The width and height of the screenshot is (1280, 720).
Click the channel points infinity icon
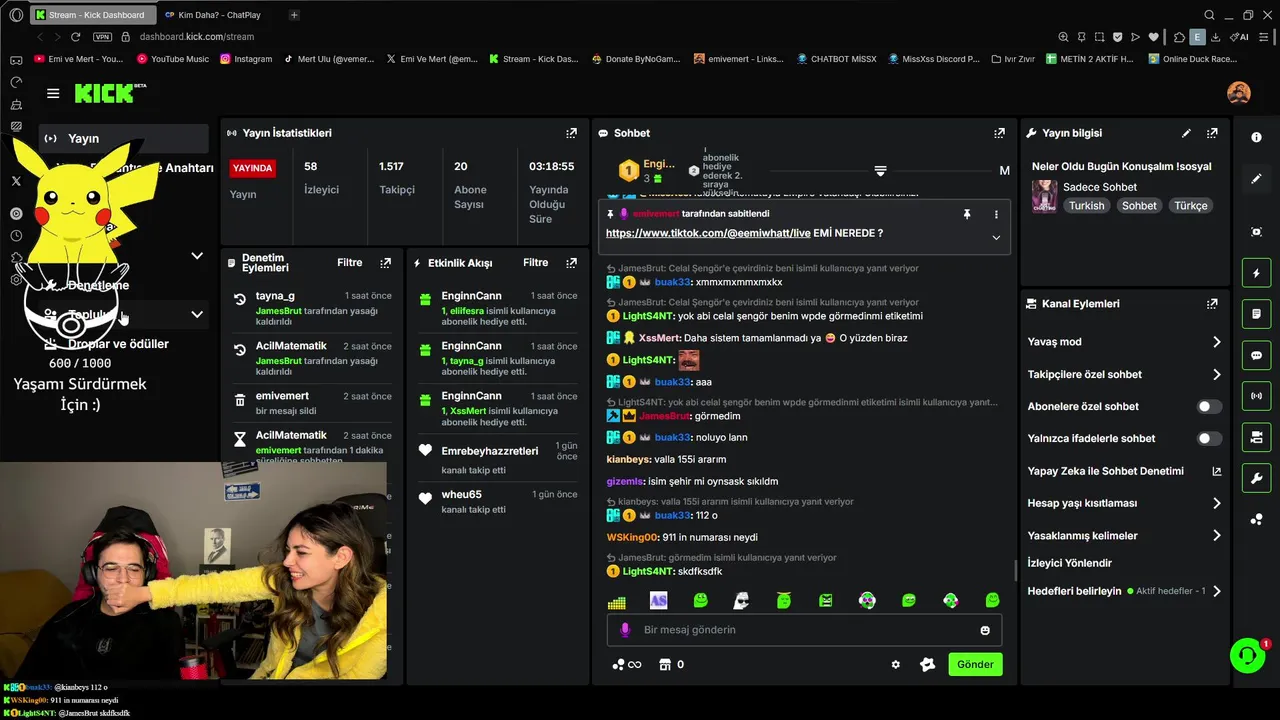pos(627,664)
